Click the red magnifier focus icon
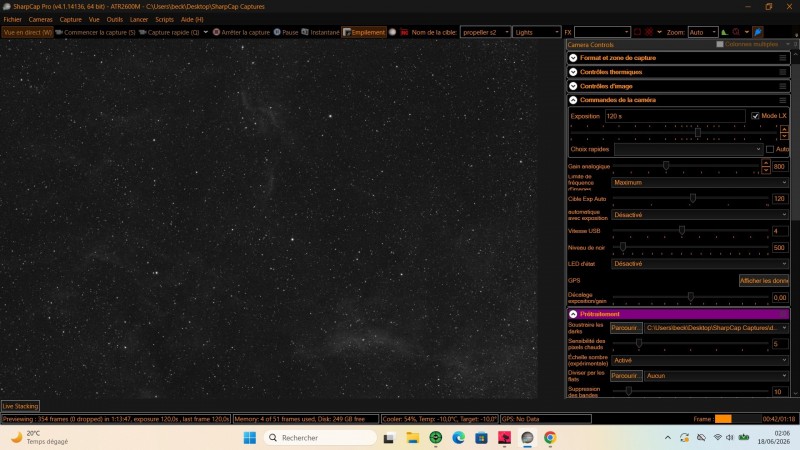This screenshot has height=450, width=800. [736, 32]
